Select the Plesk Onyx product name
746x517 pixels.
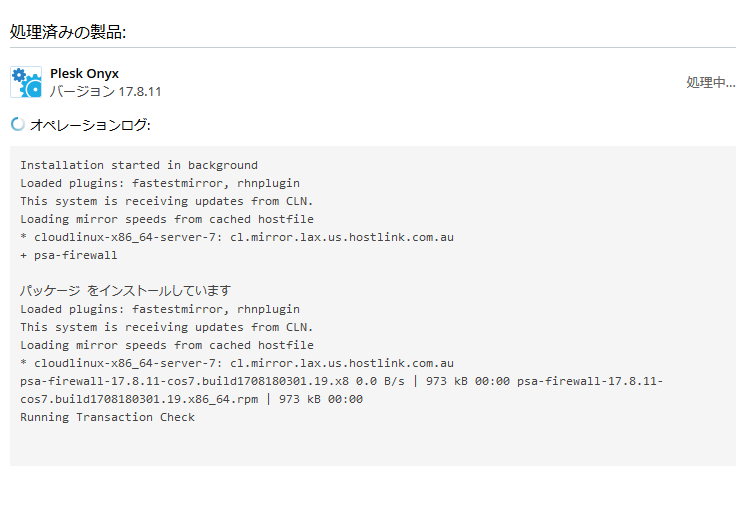[x=84, y=73]
